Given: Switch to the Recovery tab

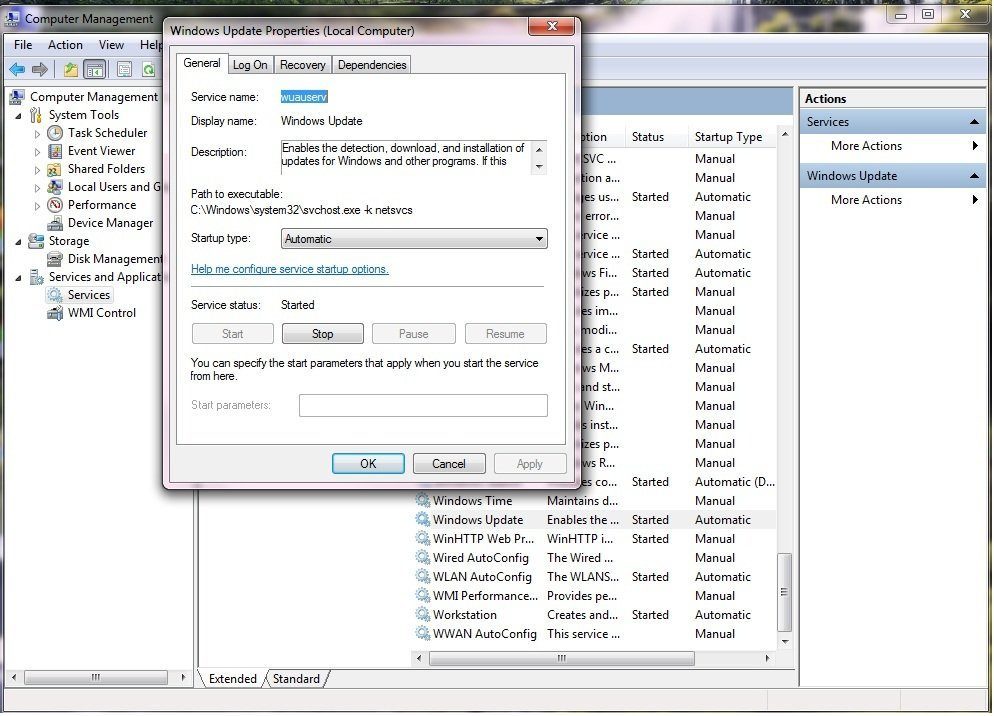Looking at the screenshot, I should click(302, 65).
